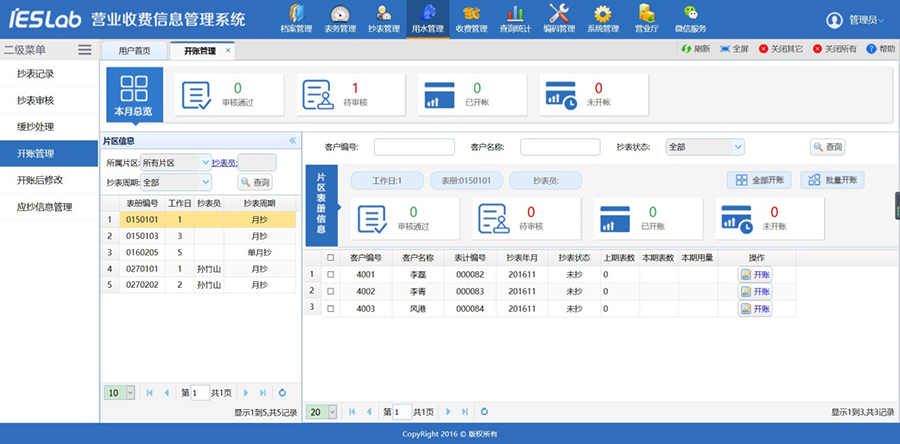Image resolution: width=900 pixels, height=444 pixels.
Task: Open 查询统计 chart icon
Action: [x=516, y=18]
